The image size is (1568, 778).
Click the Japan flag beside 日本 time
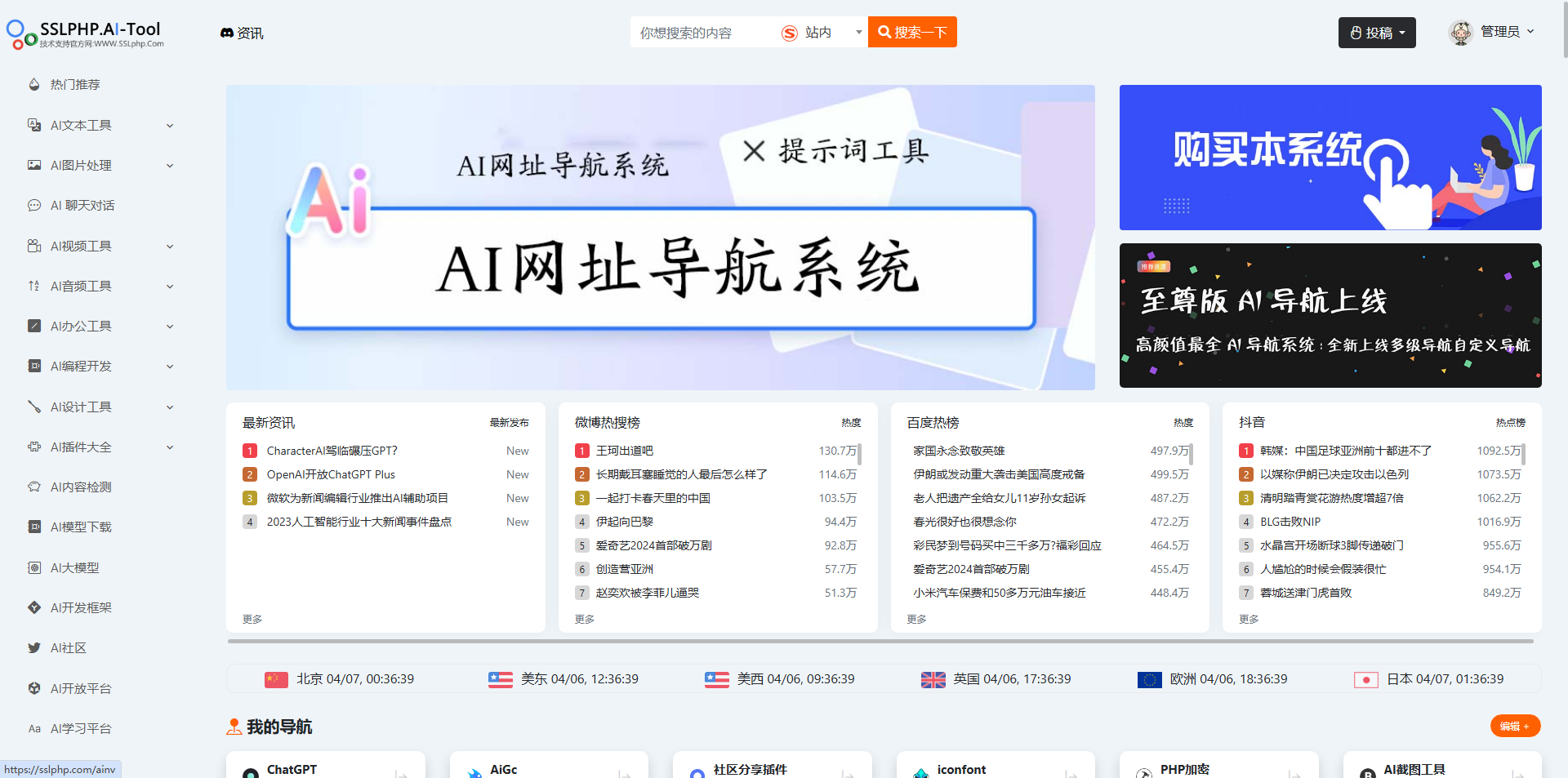[1366, 679]
